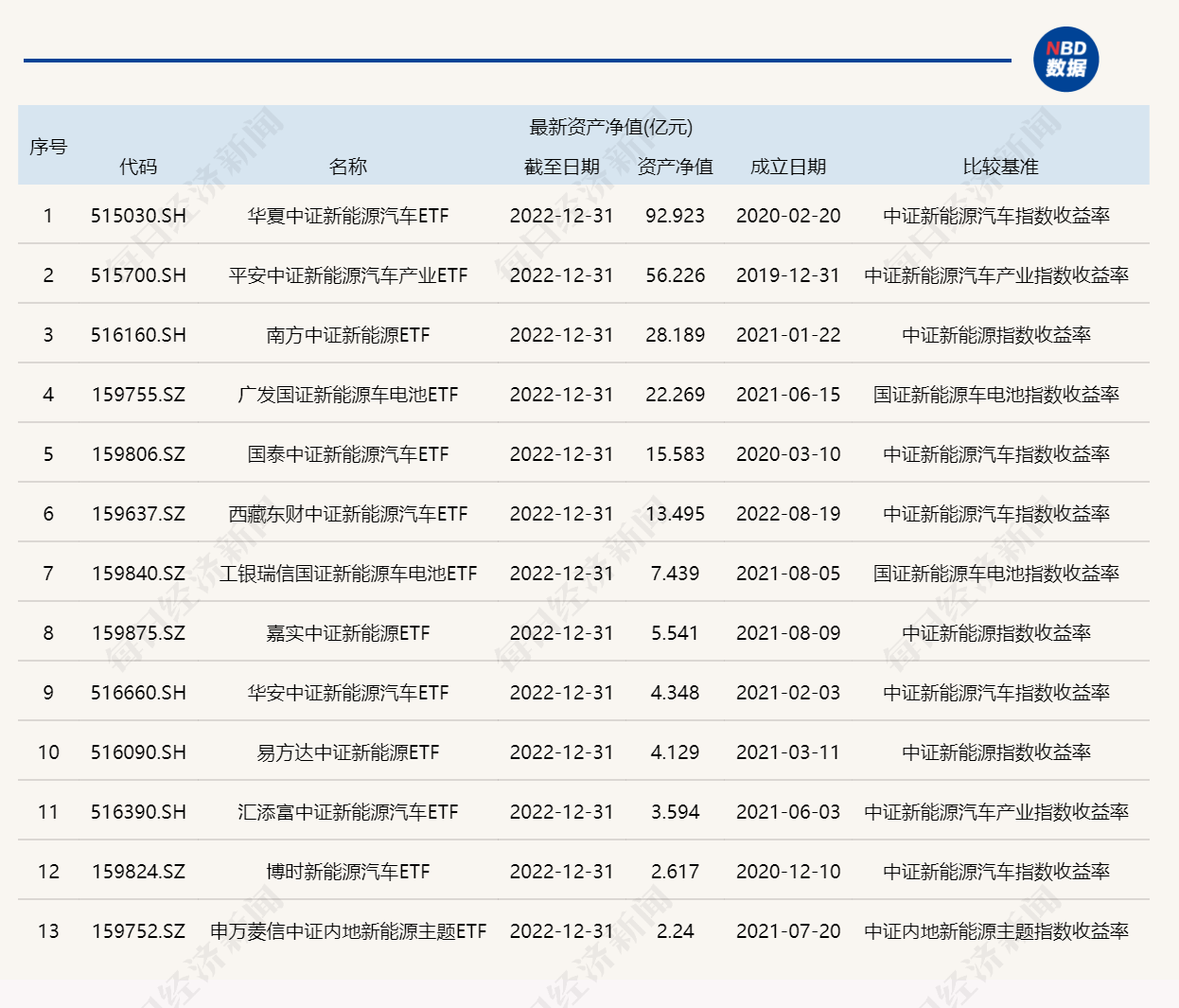Click fund code 516390.SH
Viewport: 1179px width, 1008px height.
(x=138, y=812)
